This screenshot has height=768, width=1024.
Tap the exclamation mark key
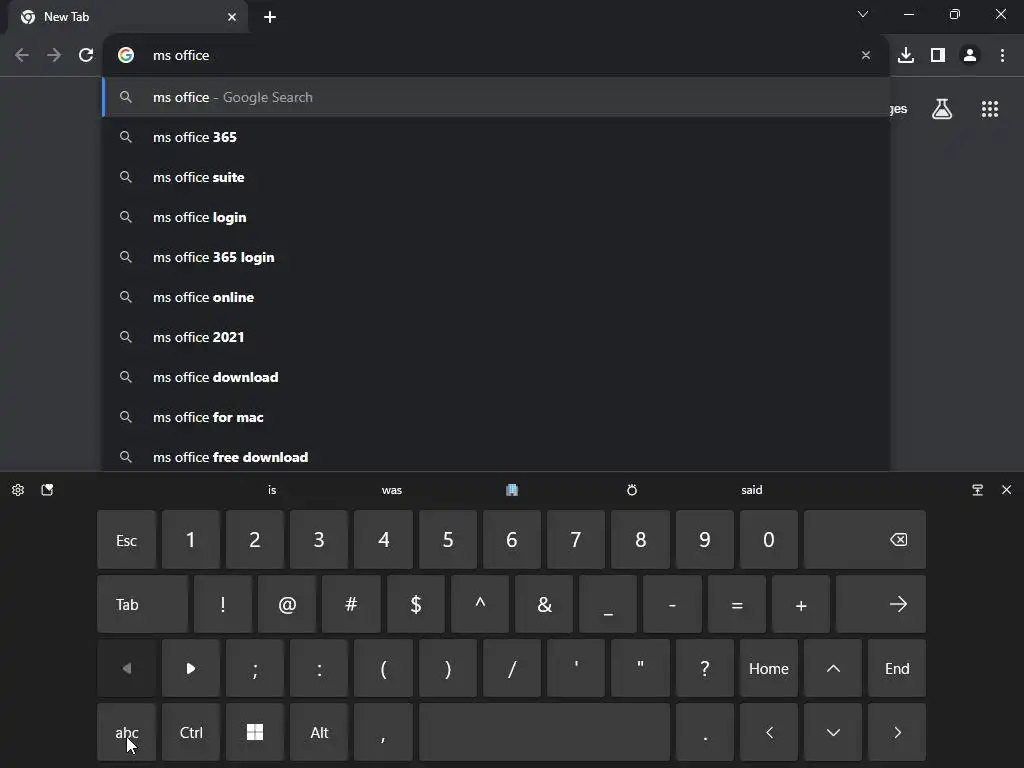coord(223,604)
